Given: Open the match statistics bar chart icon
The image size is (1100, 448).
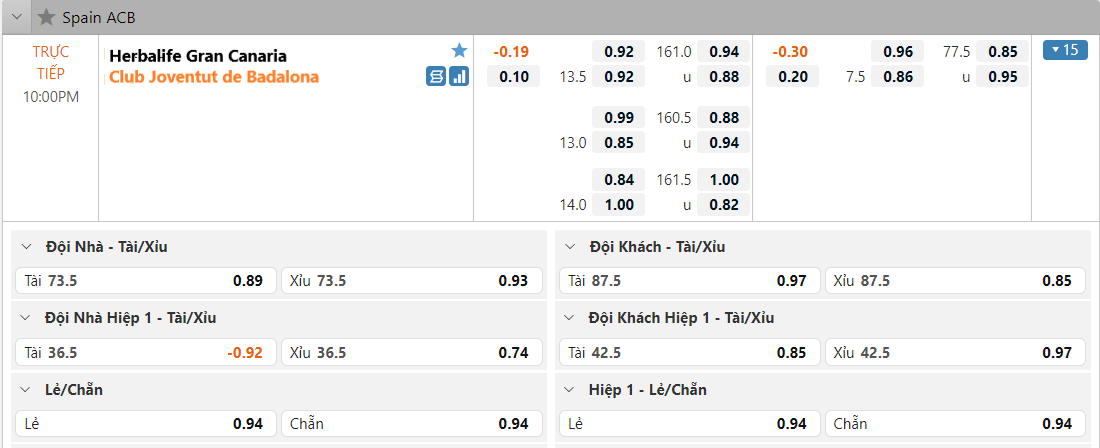Looking at the screenshot, I should pos(459,76).
